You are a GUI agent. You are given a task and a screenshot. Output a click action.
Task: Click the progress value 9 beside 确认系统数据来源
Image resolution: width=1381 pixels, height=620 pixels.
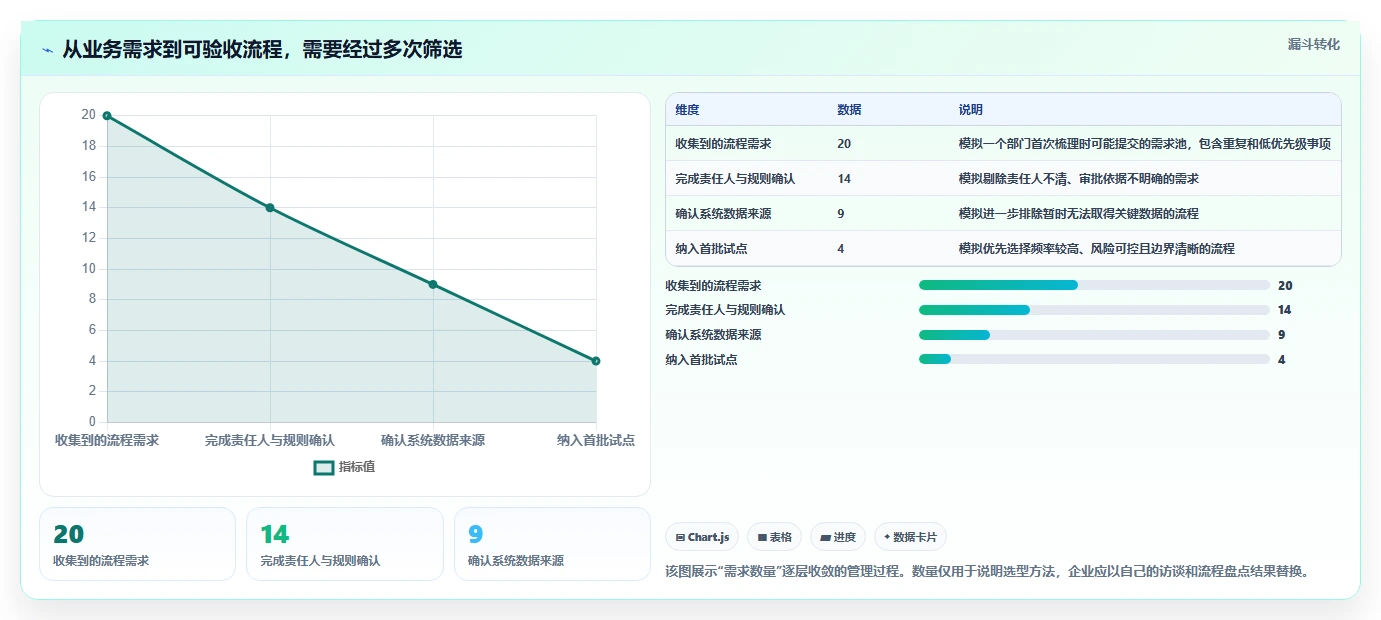(1282, 335)
